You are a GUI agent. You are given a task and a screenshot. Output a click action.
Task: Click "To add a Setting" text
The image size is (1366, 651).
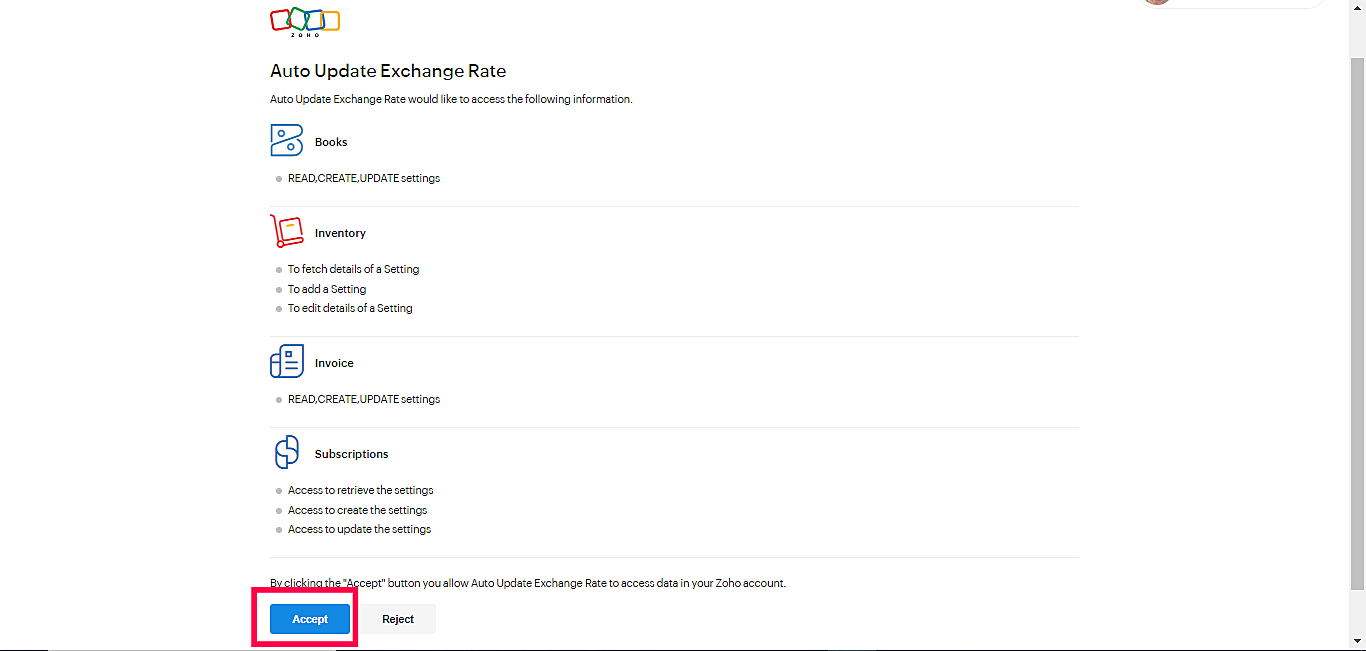[x=327, y=289]
